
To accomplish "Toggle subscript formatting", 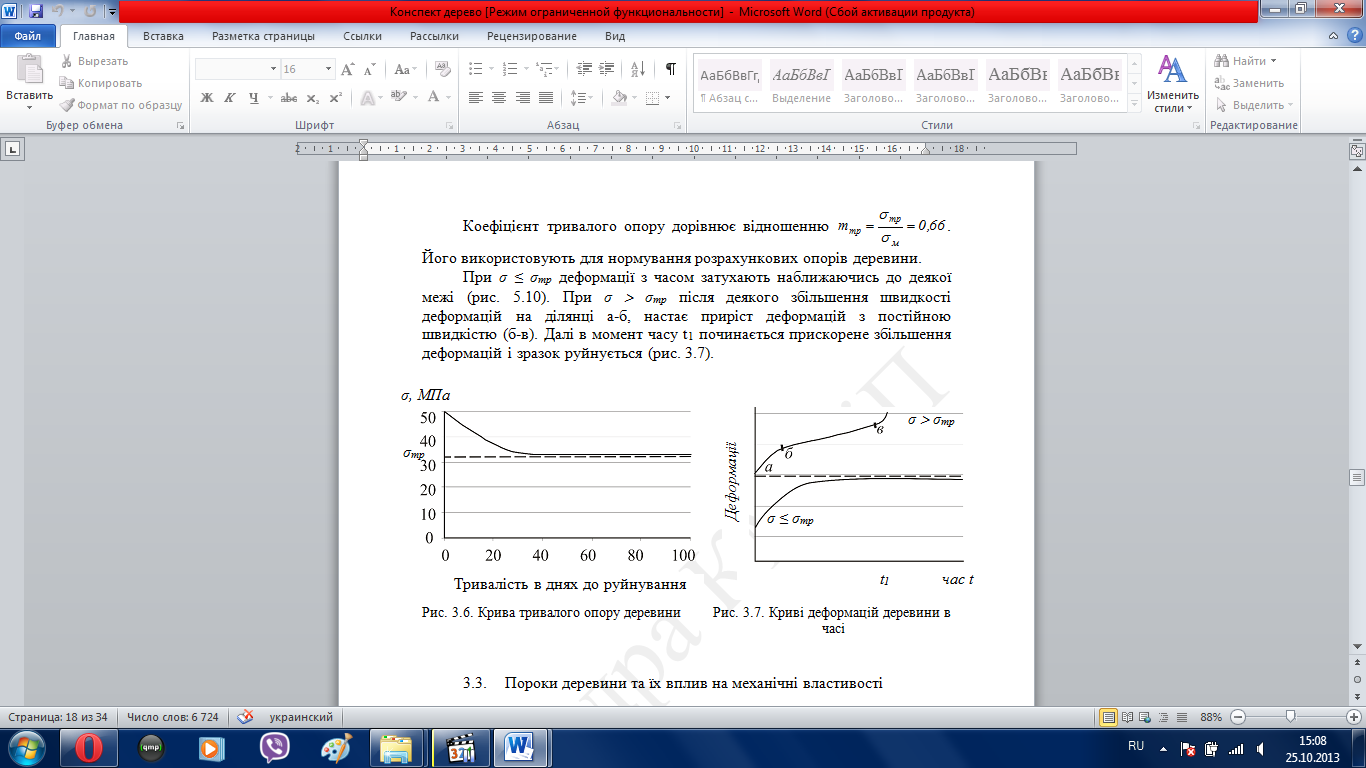I will [313, 98].
